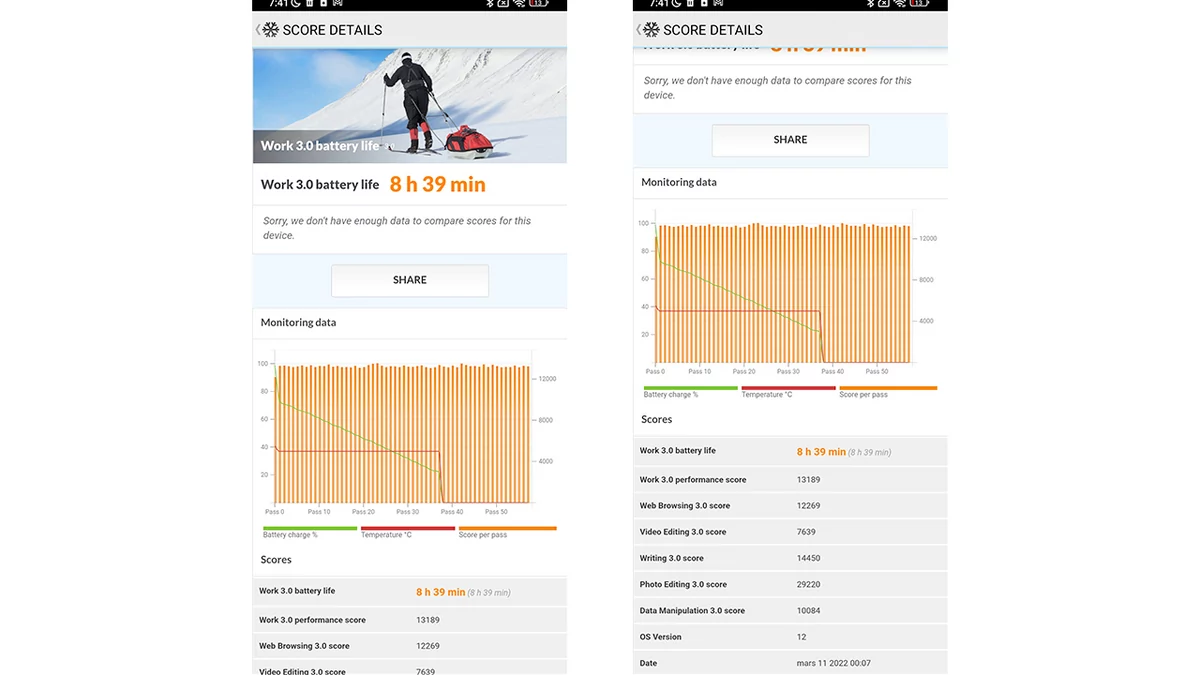Click the 'not enough data' message, left screenshot

(397, 228)
